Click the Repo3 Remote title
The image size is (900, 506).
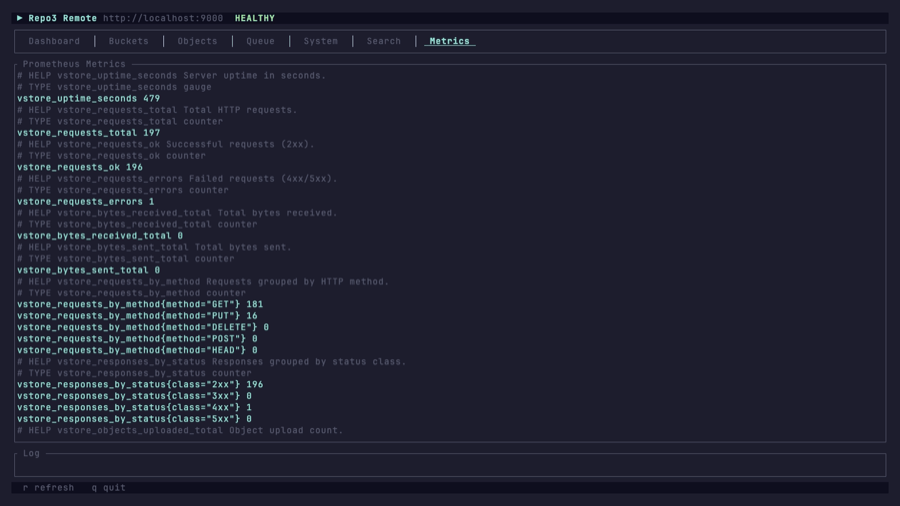[x=63, y=18]
